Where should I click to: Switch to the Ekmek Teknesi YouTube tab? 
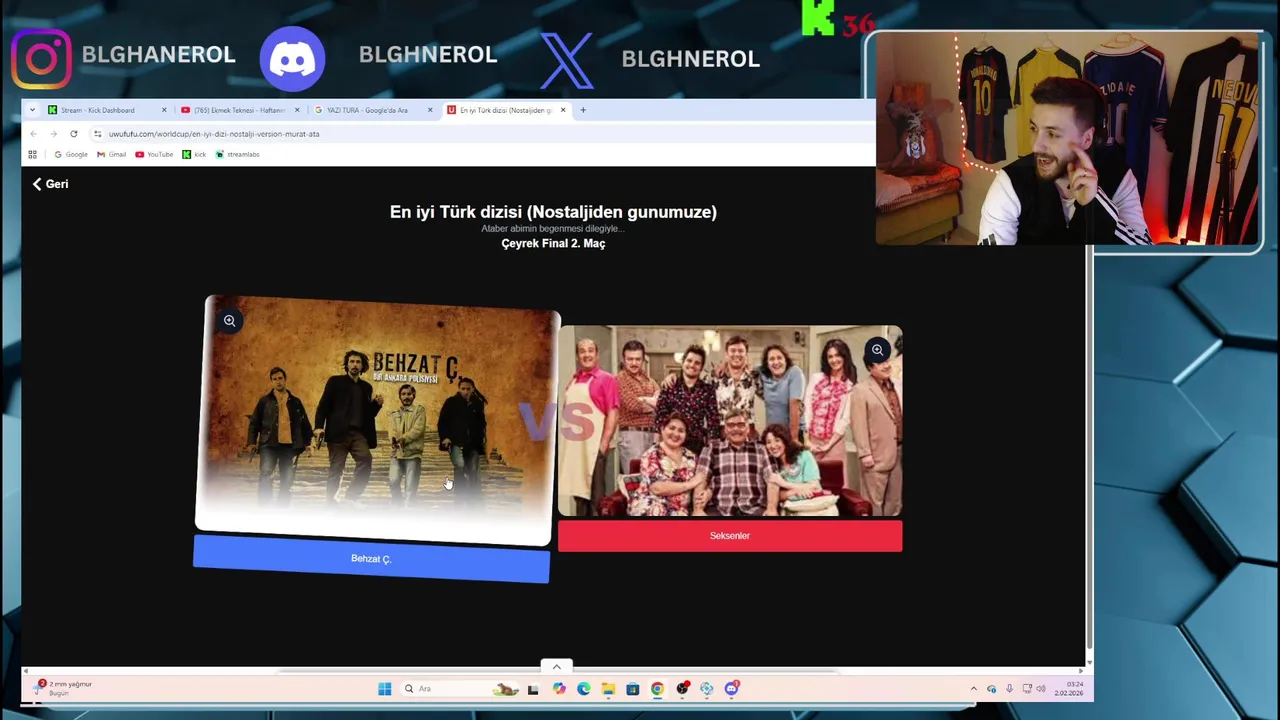[x=239, y=110]
